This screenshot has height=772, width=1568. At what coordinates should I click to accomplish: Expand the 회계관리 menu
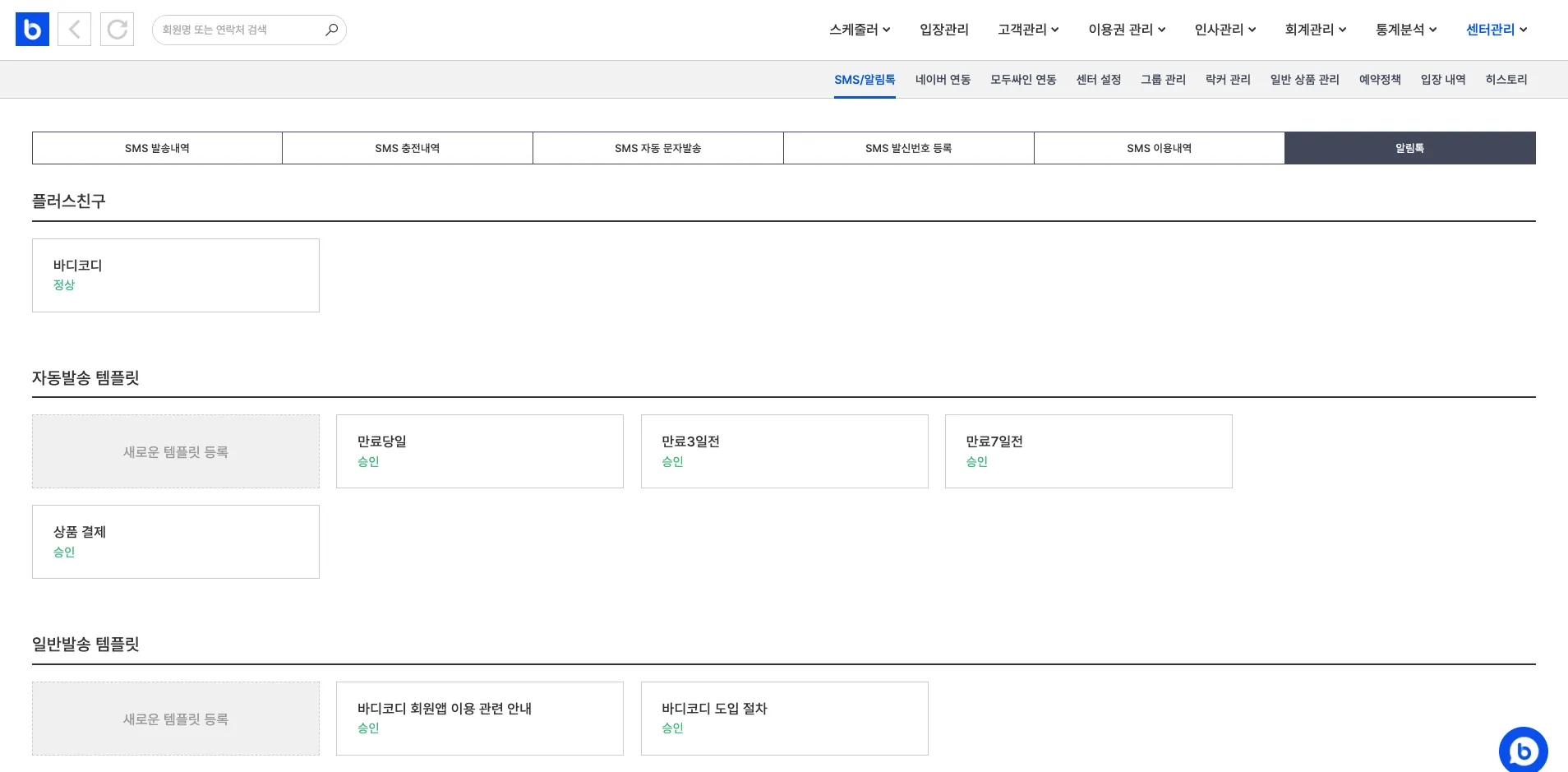tap(1316, 30)
